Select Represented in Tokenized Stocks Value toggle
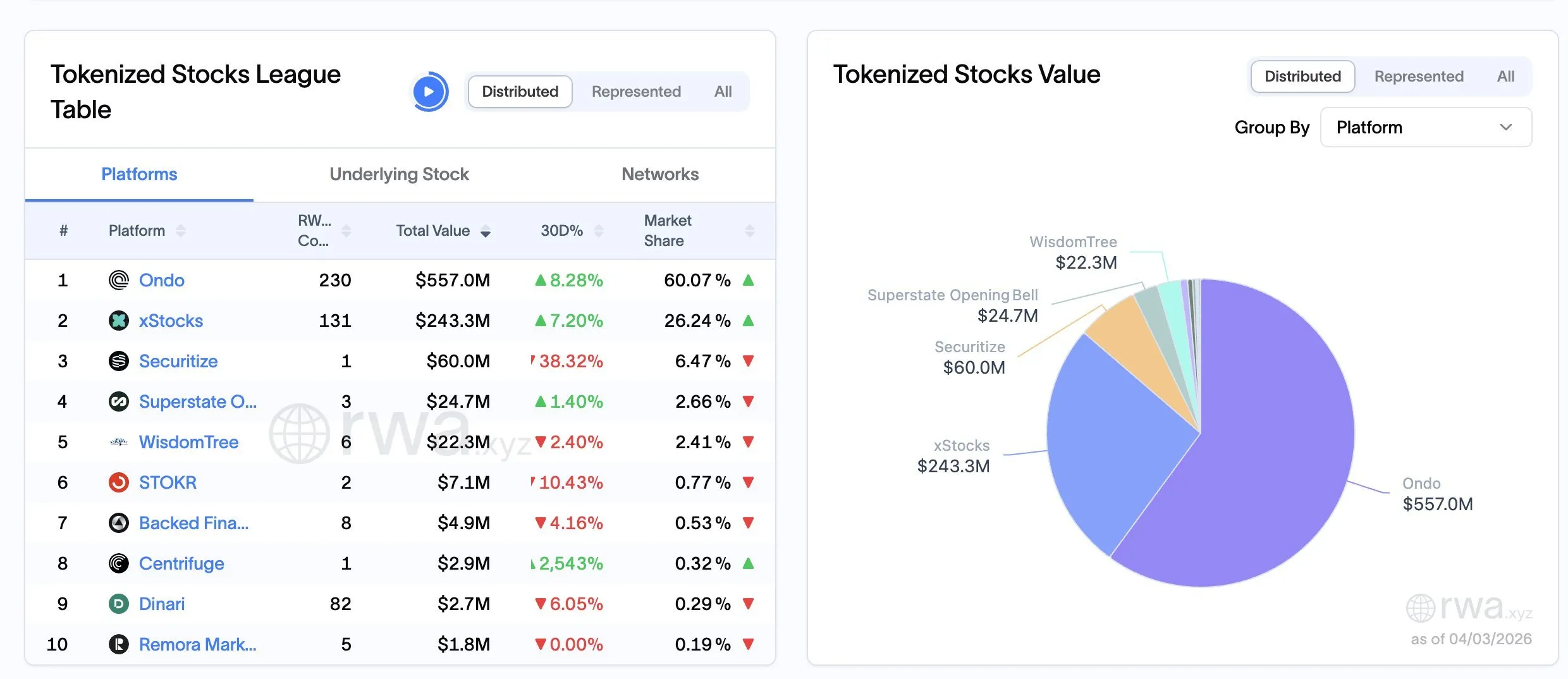 1418,76
